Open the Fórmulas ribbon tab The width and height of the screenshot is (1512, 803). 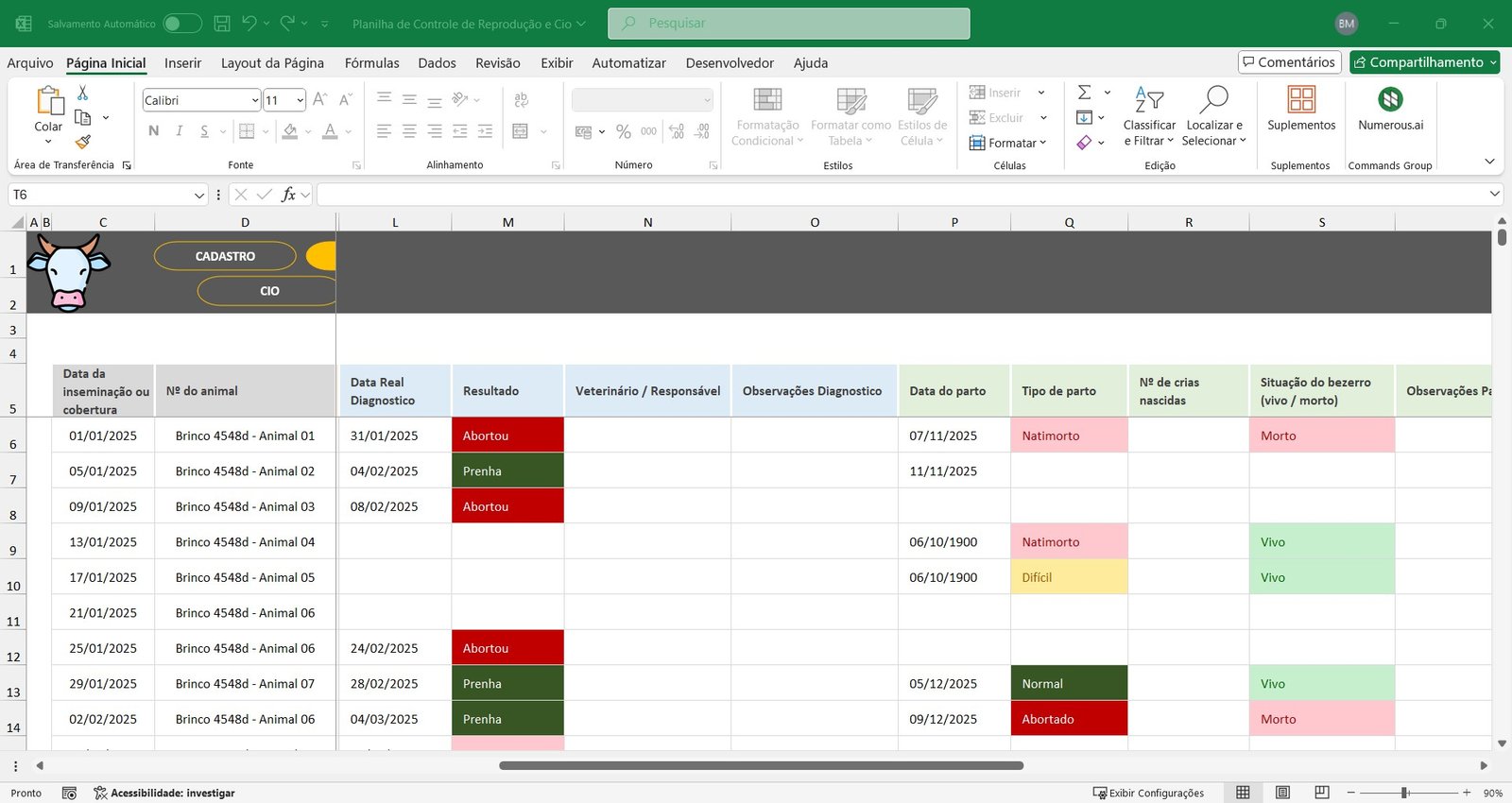tap(371, 63)
